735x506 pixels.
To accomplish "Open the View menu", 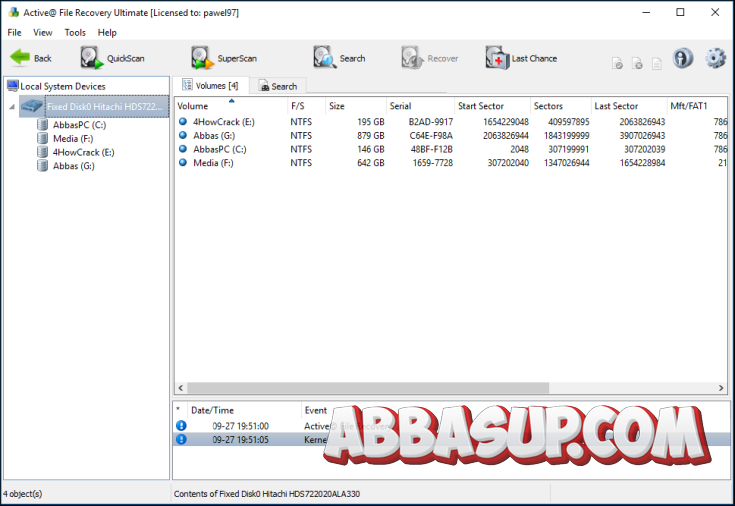I will [x=42, y=32].
